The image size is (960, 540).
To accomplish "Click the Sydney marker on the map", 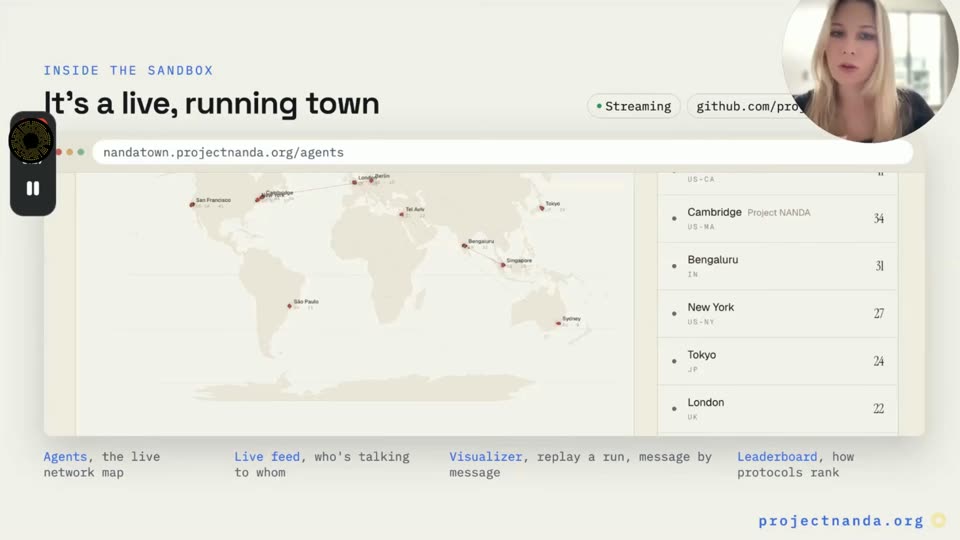I will (558, 323).
